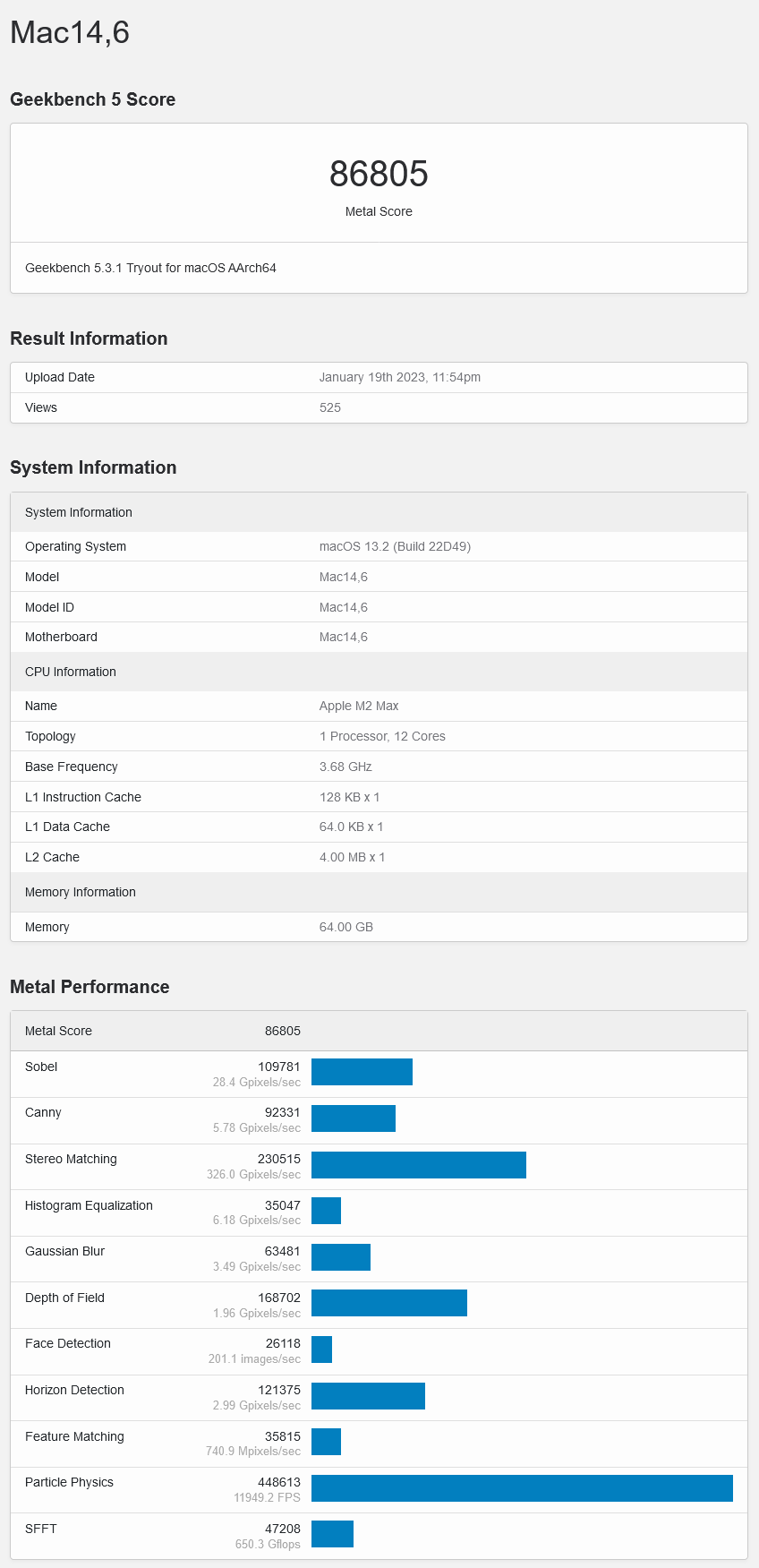Click the Horizon Detection row label

point(74,1390)
